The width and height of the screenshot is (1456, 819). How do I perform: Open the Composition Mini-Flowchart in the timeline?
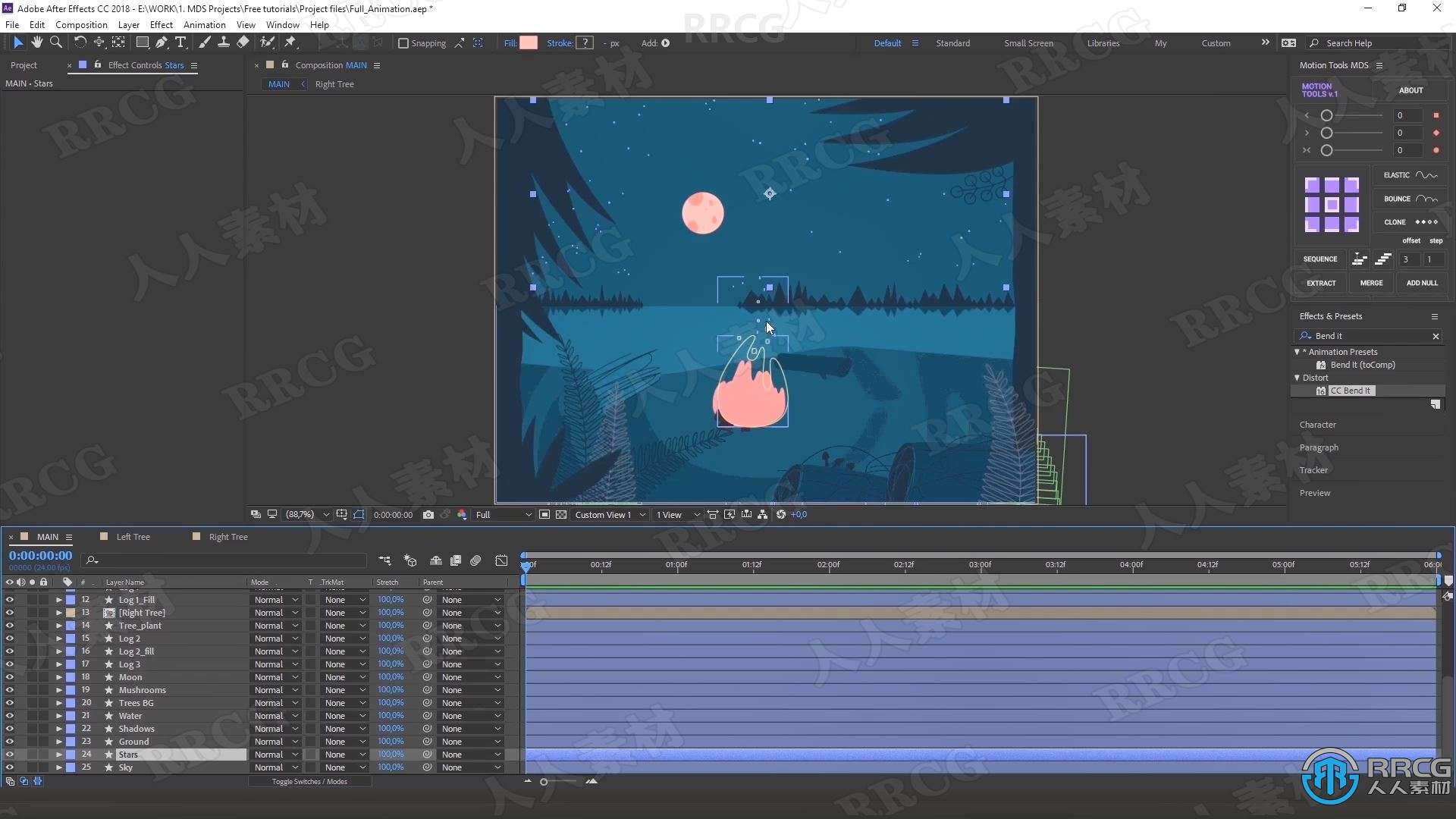pyautogui.click(x=385, y=561)
